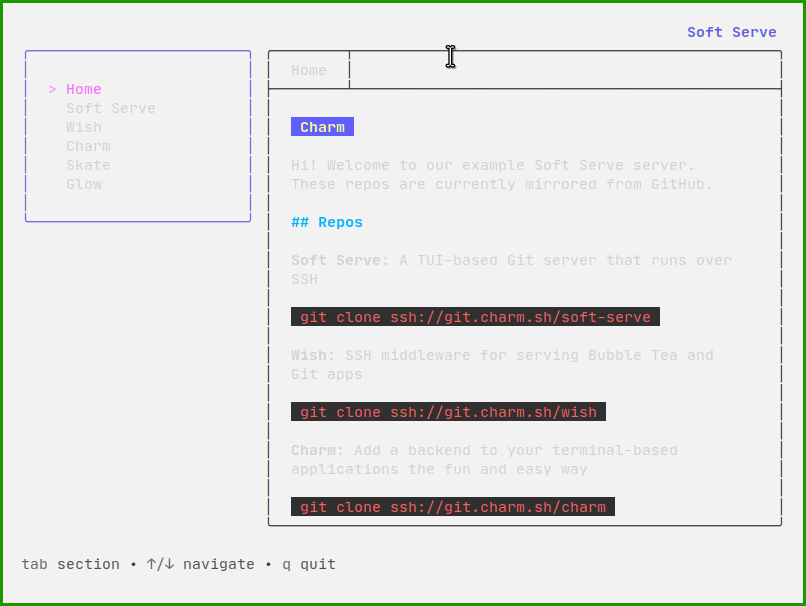Click the empty tab bar next to Home
The width and height of the screenshot is (806, 606).
(x=560, y=70)
